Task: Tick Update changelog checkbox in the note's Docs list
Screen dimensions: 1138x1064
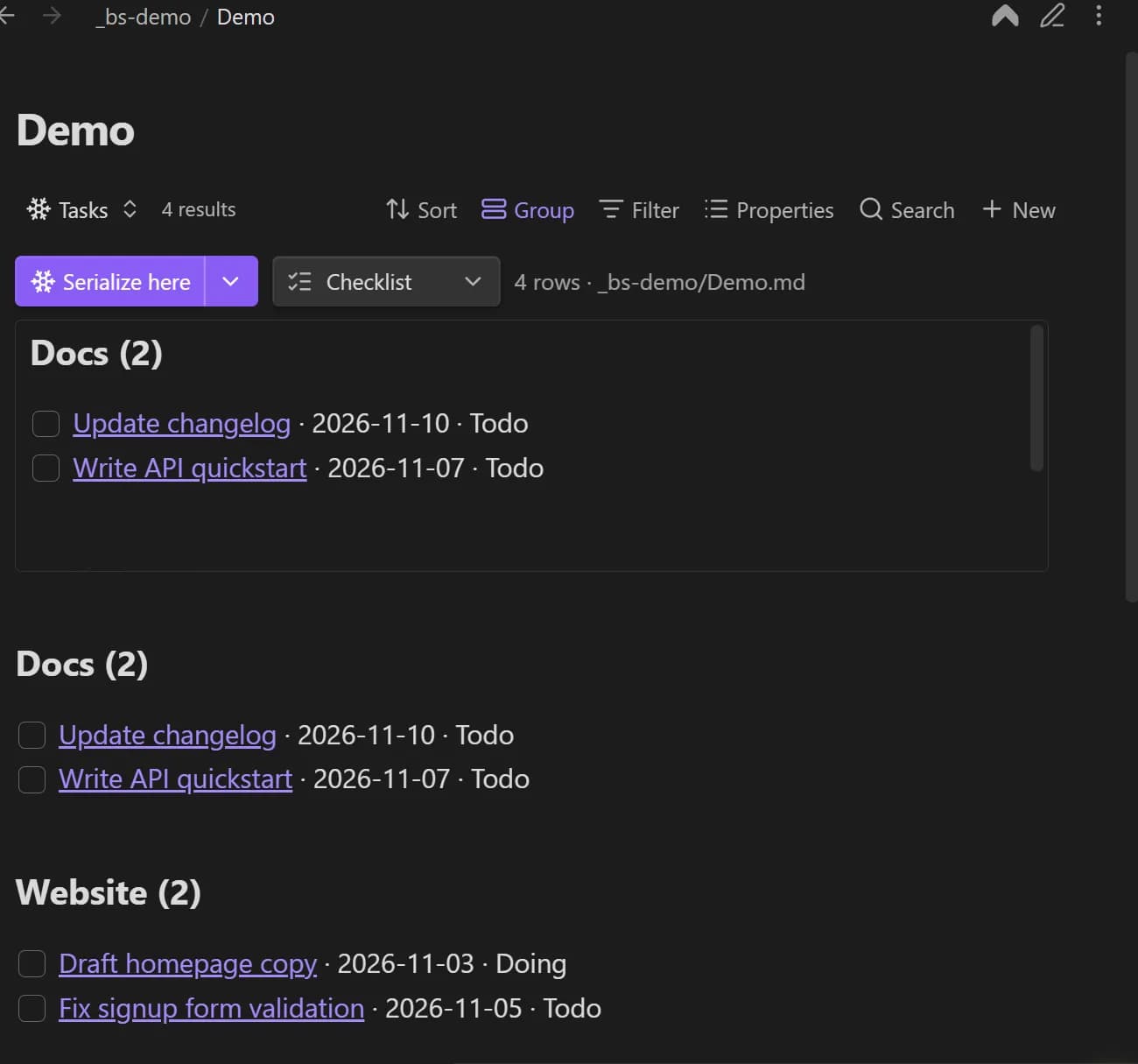Action: (32, 736)
